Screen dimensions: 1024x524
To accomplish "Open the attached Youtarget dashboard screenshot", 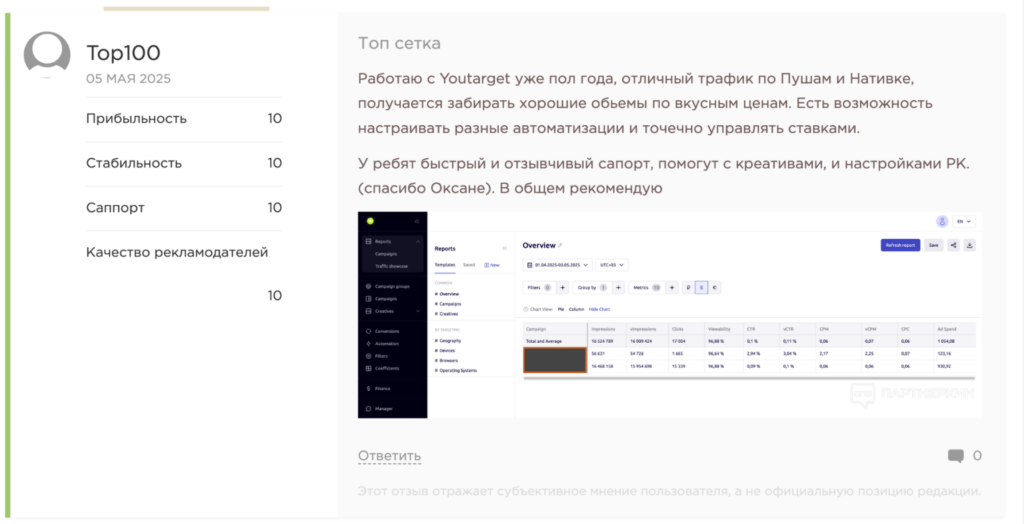I will [x=669, y=315].
